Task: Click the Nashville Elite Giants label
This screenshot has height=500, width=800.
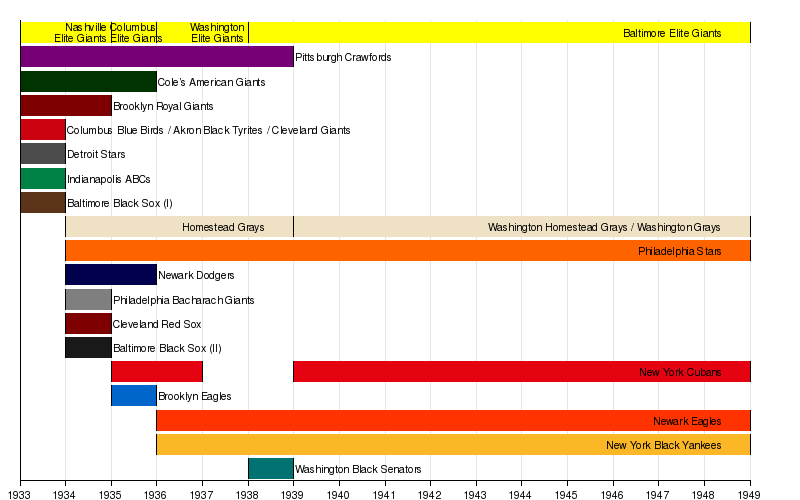Action: (80, 32)
